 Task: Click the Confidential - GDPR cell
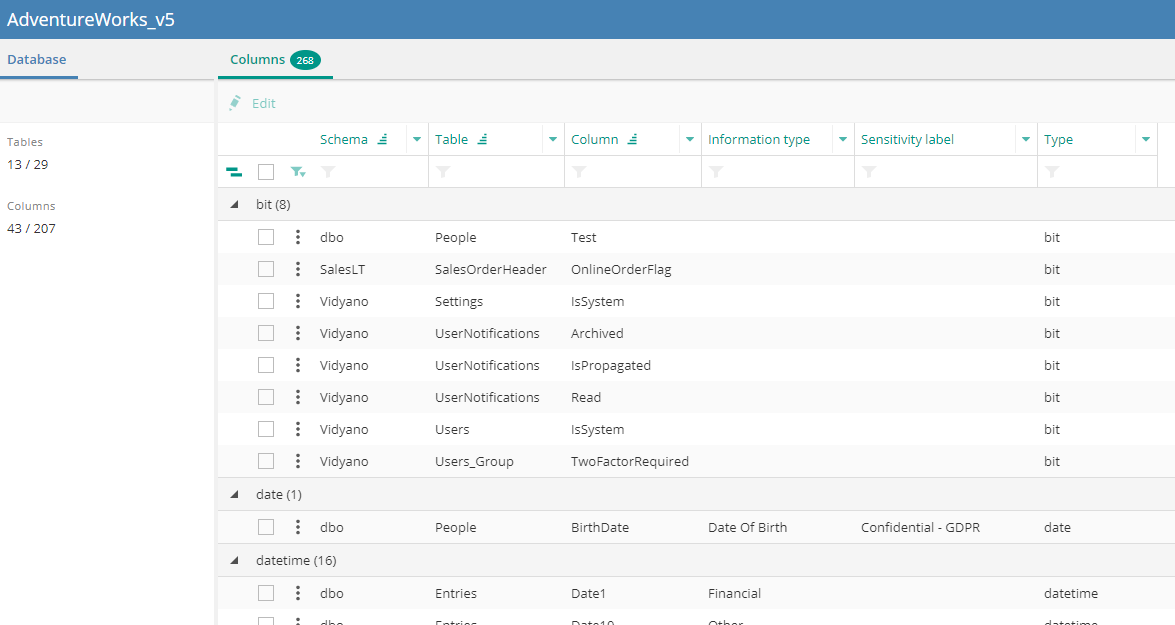click(920, 527)
